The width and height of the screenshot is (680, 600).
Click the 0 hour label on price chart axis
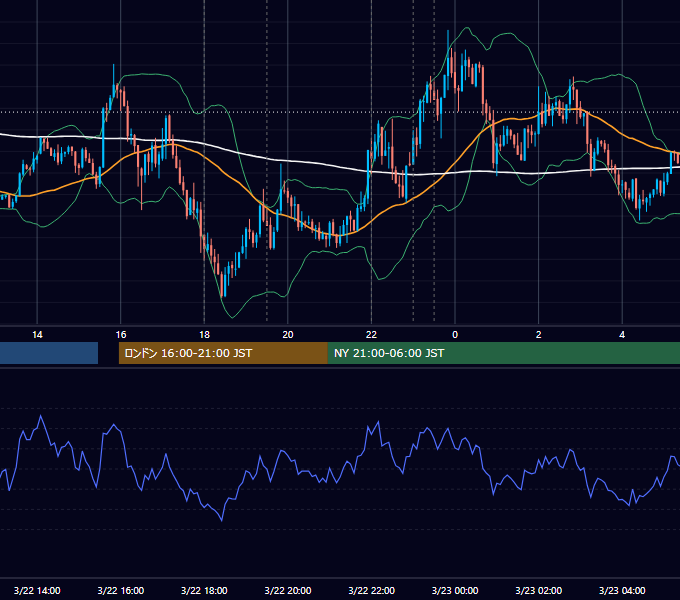455,335
